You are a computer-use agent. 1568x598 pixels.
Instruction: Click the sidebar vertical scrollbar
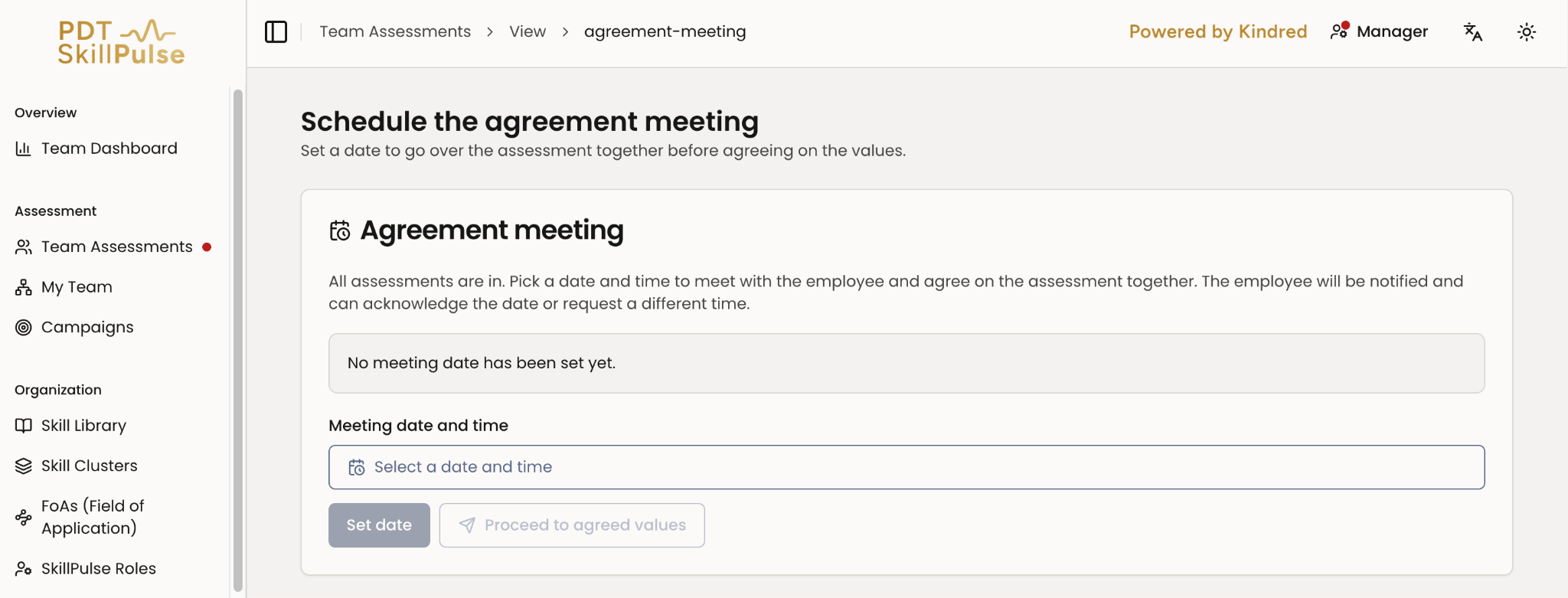pos(238,341)
